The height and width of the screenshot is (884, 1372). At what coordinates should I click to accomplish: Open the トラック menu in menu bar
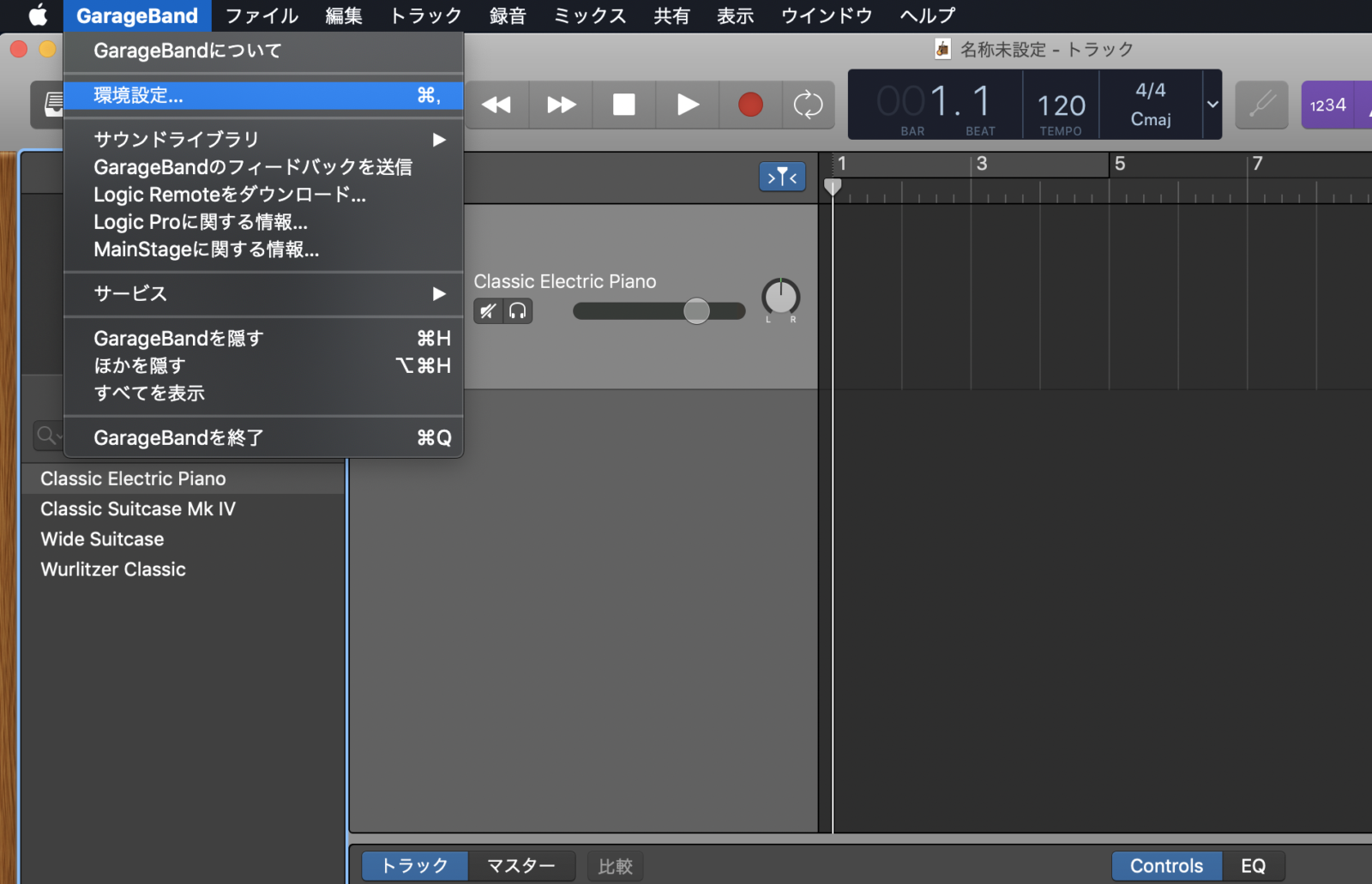tap(425, 15)
